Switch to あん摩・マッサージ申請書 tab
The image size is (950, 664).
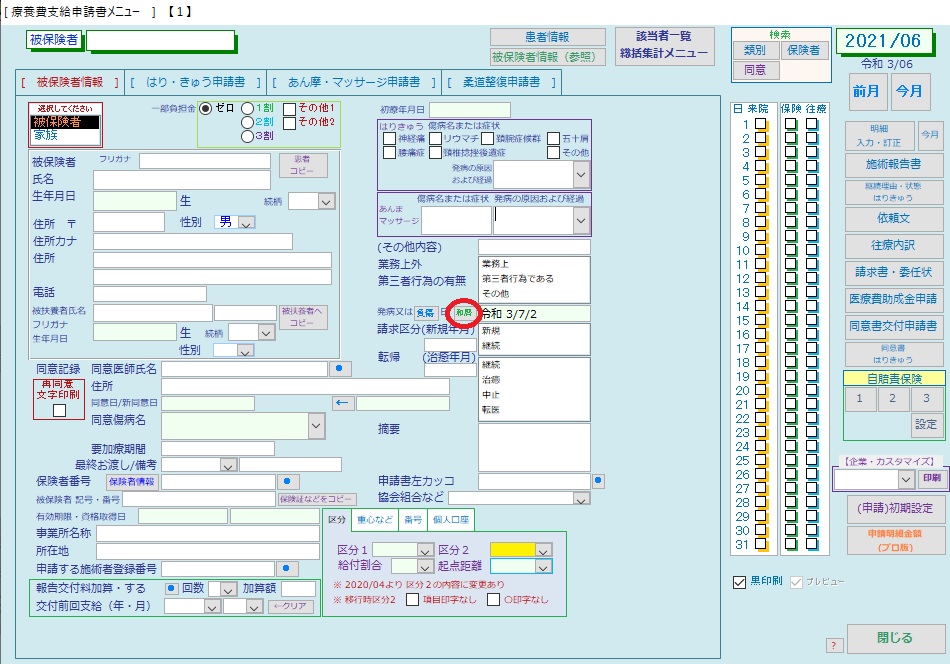point(354,82)
